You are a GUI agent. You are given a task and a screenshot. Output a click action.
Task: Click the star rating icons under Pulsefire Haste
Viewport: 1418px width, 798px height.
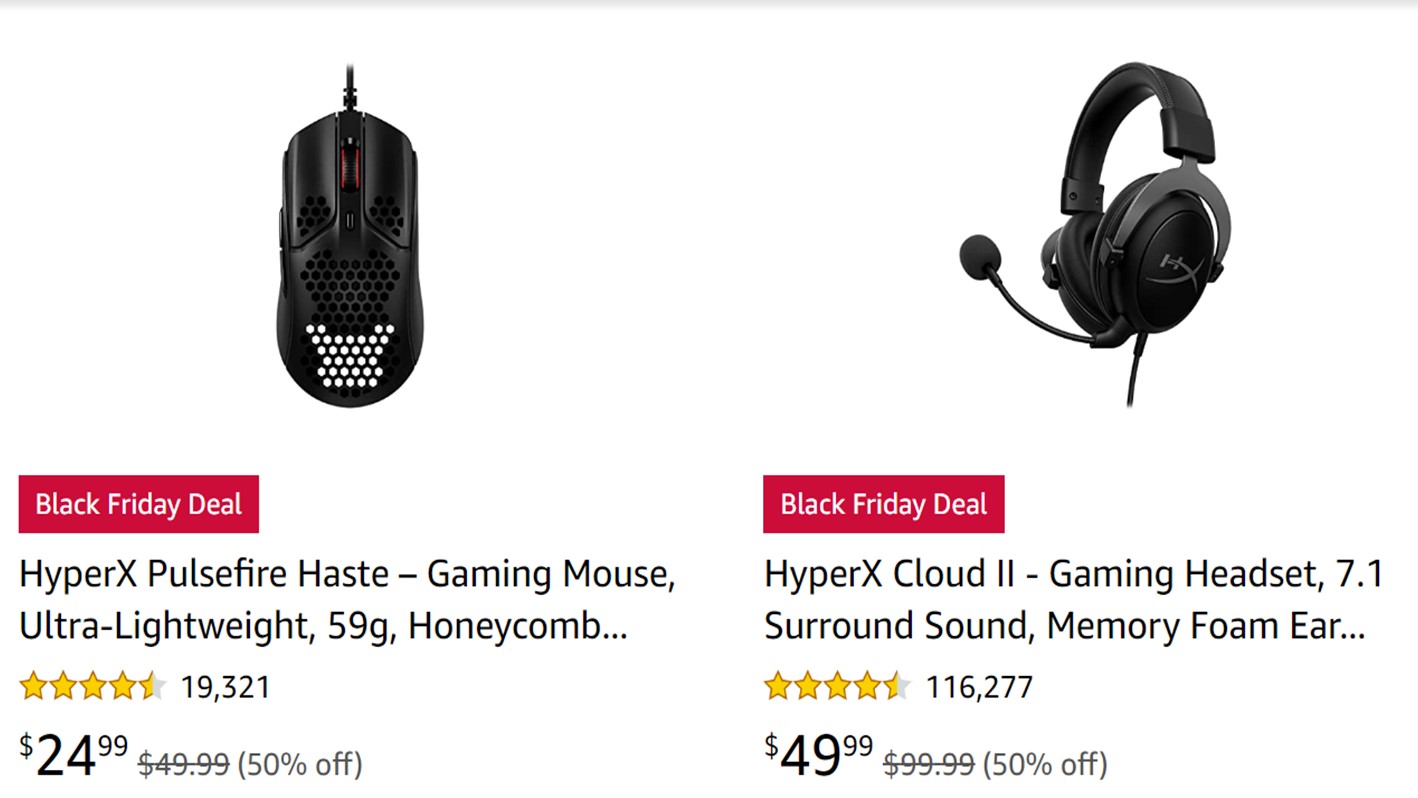(x=92, y=687)
